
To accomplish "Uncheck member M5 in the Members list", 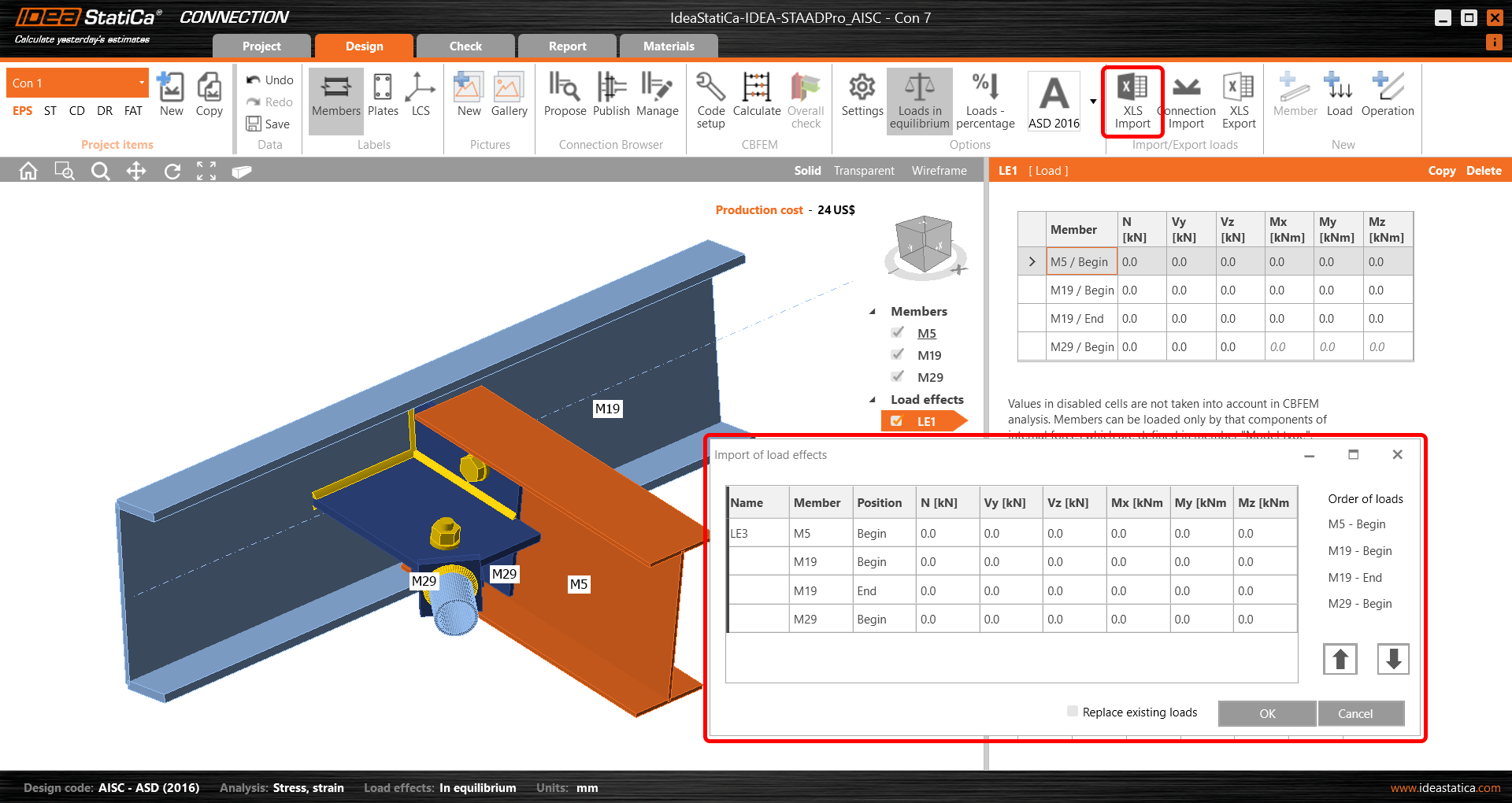I will pyautogui.click(x=898, y=332).
